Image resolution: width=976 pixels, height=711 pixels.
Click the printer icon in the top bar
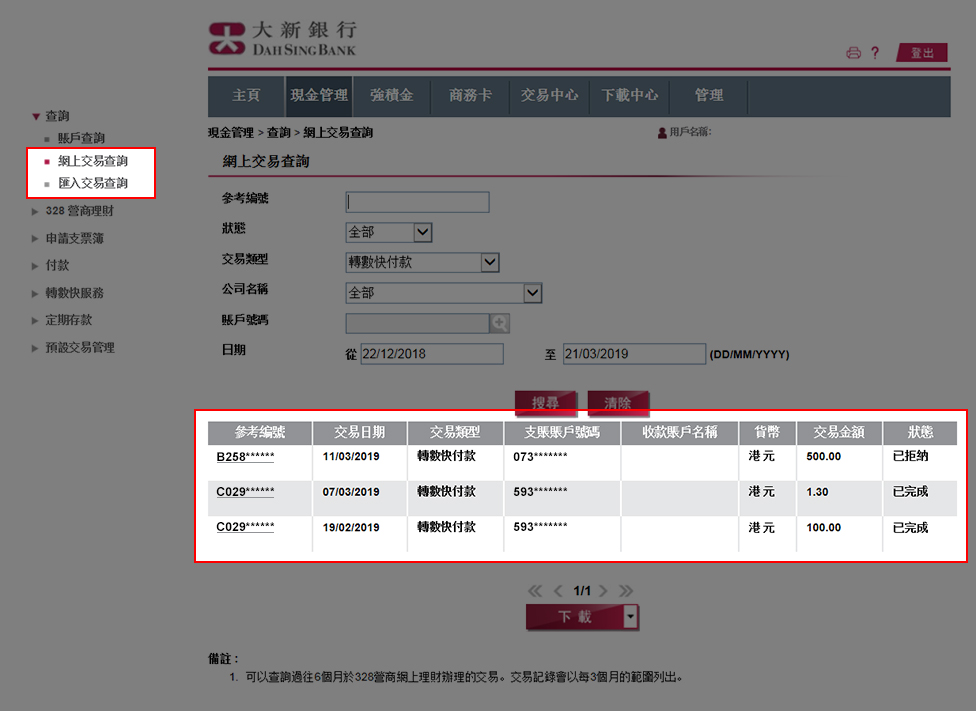click(x=853, y=53)
